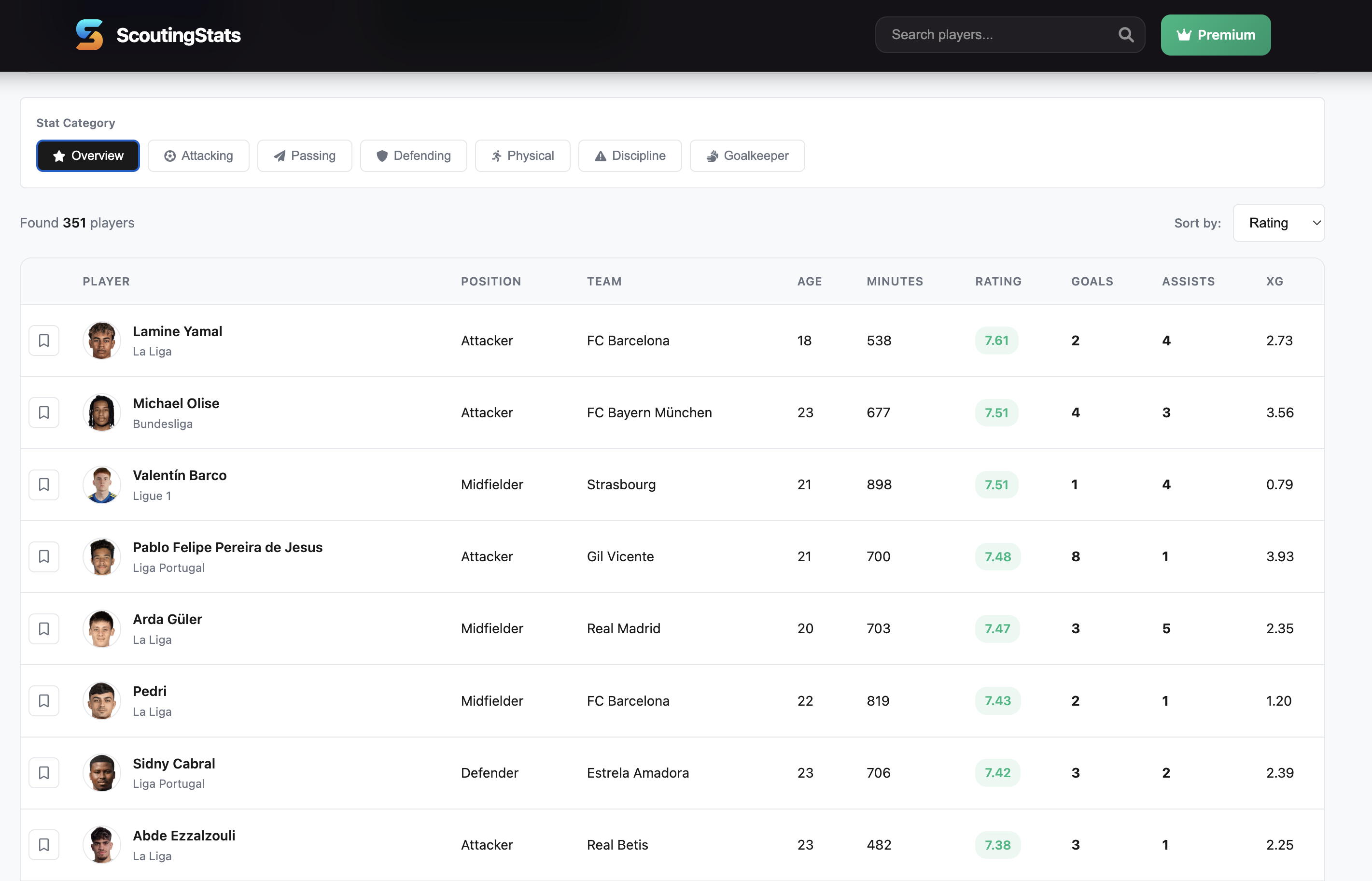Click the Search players input field

pos(1000,34)
